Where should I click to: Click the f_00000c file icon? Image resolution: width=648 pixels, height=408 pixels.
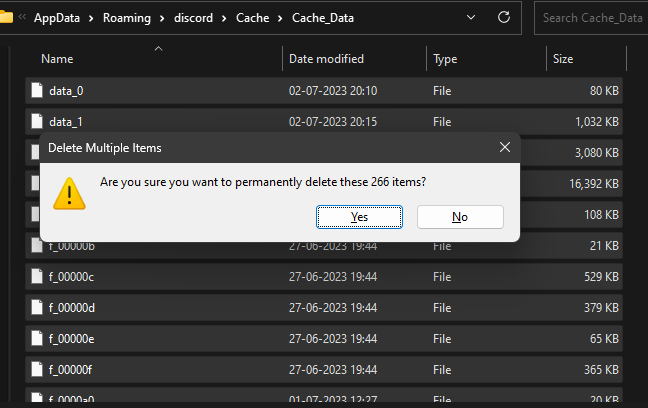37,277
